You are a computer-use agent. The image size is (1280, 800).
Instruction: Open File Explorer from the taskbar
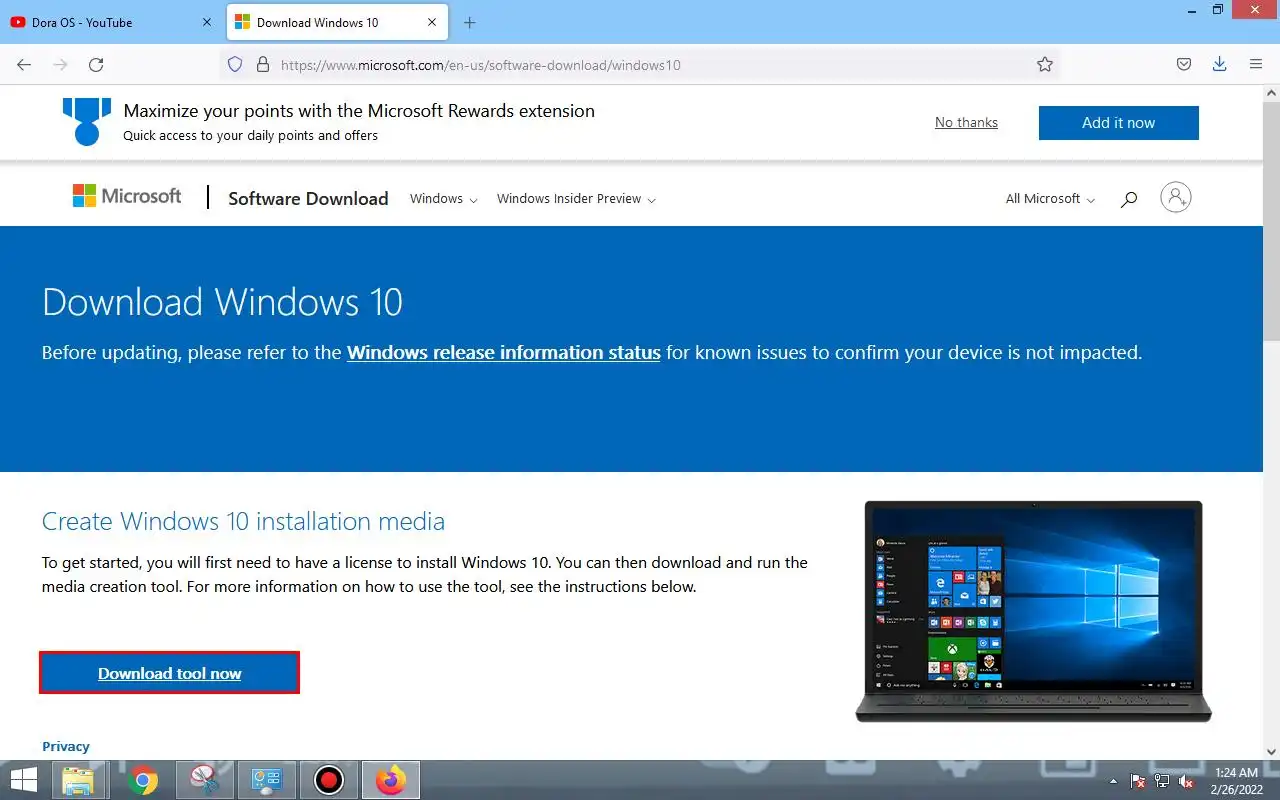[78, 780]
